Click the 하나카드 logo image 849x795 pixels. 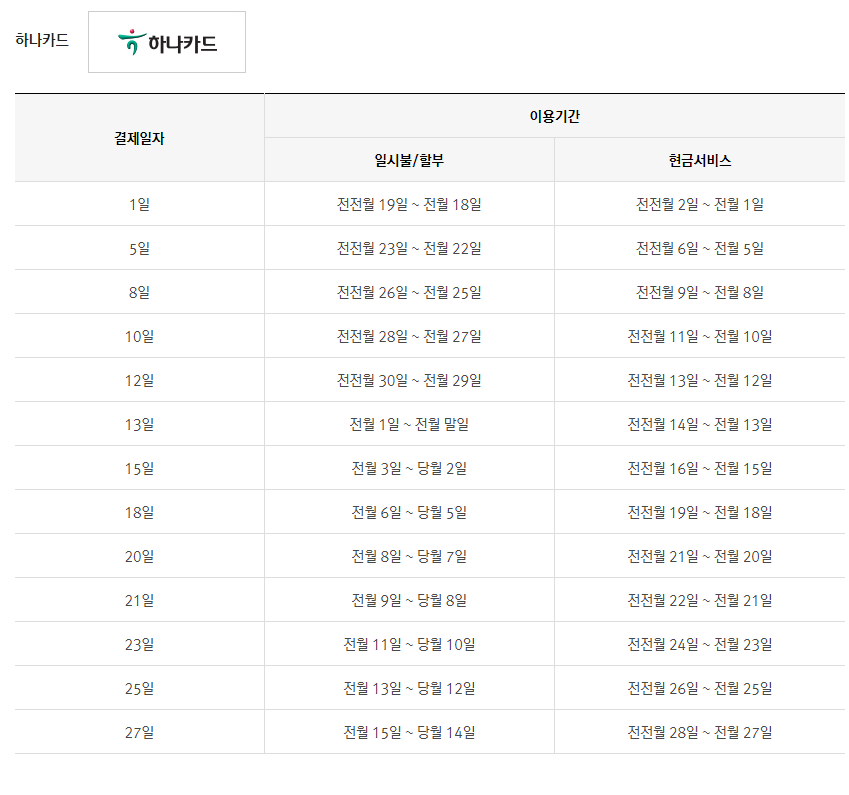point(167,42)
